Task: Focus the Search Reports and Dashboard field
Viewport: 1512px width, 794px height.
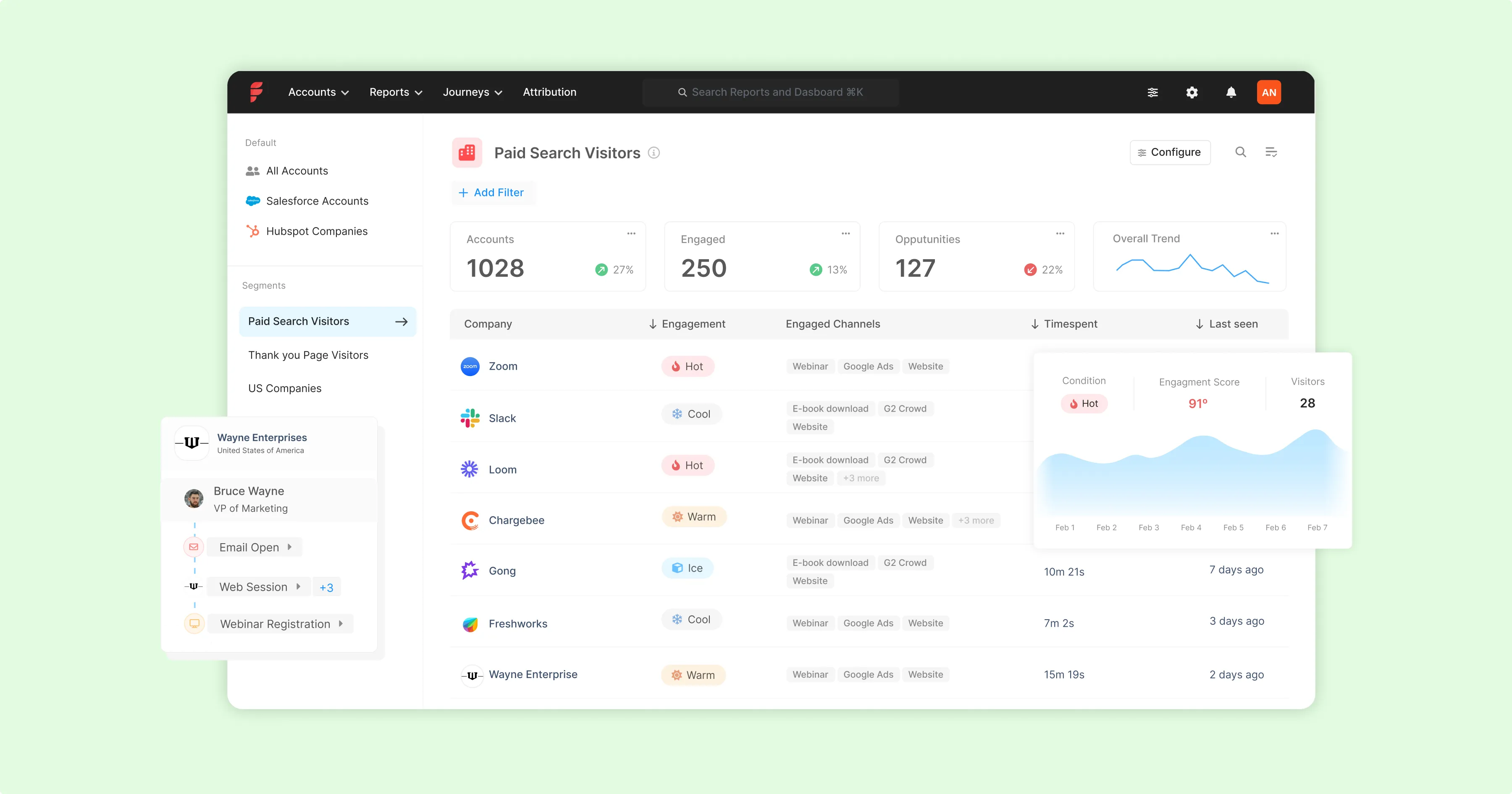Action: [770, 92]
